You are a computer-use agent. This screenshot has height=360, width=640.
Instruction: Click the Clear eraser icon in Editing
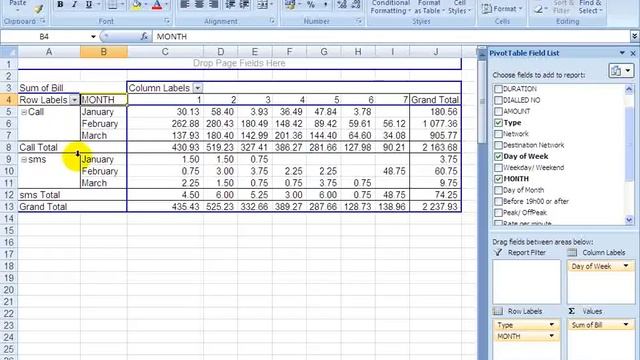coord(538,9)
